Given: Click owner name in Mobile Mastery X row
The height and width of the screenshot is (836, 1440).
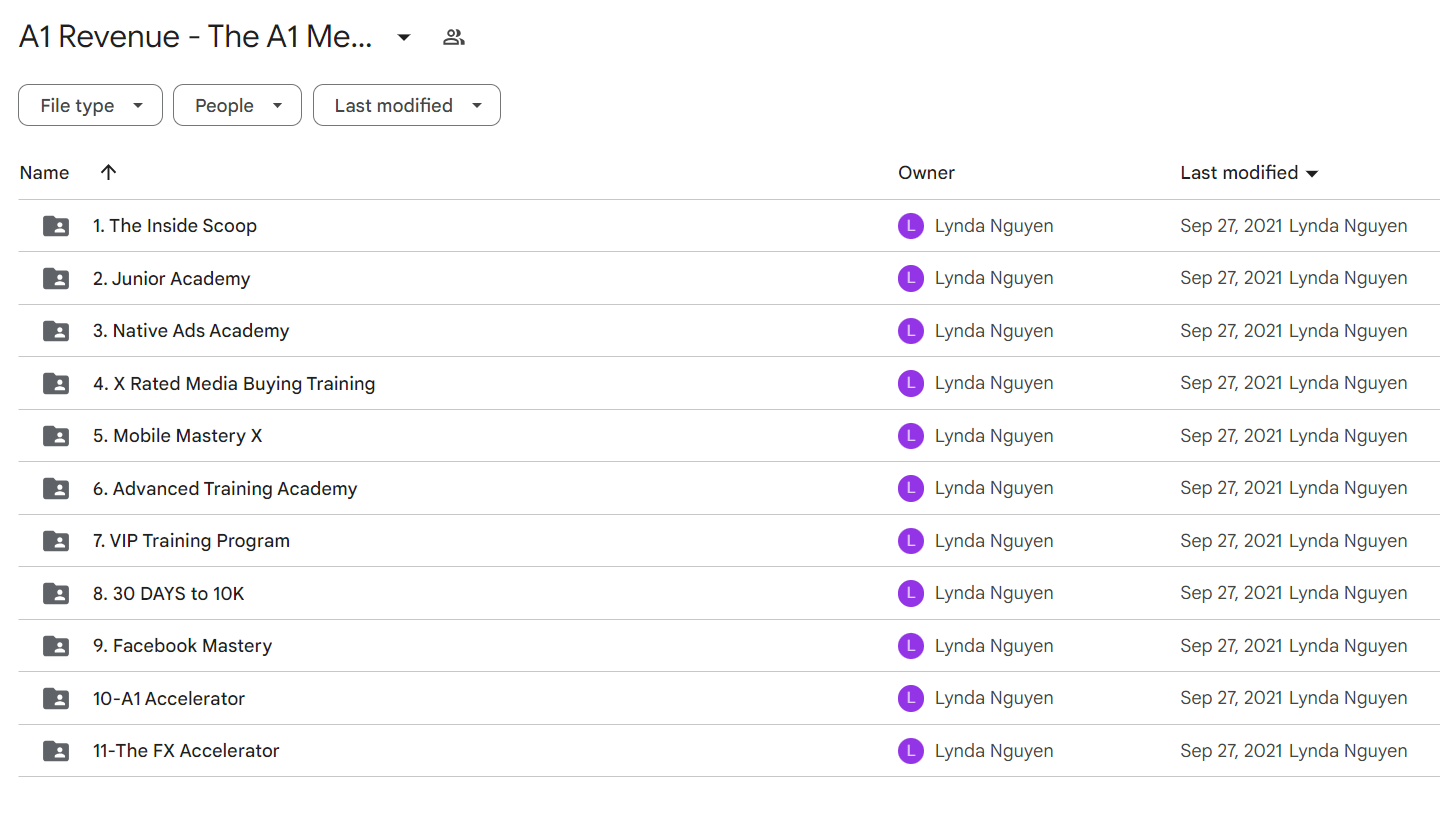Looking at the screenshot, I should 994,436.
